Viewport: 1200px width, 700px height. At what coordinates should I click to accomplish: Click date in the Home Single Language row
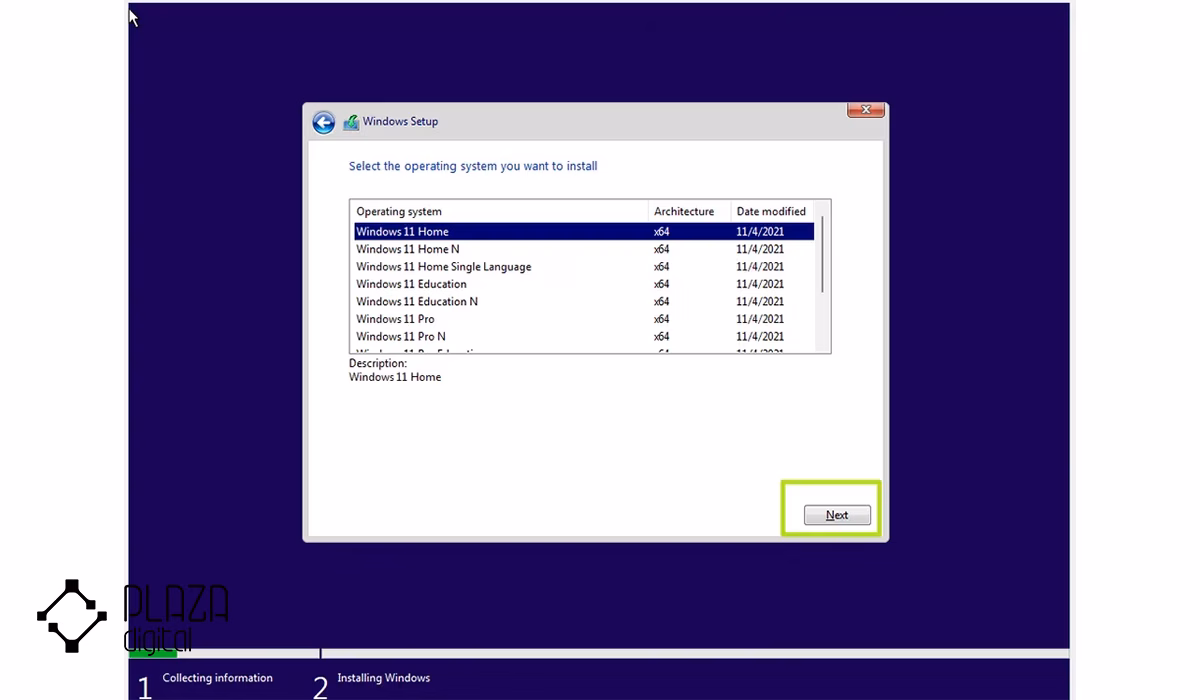(x=760, y=267)
